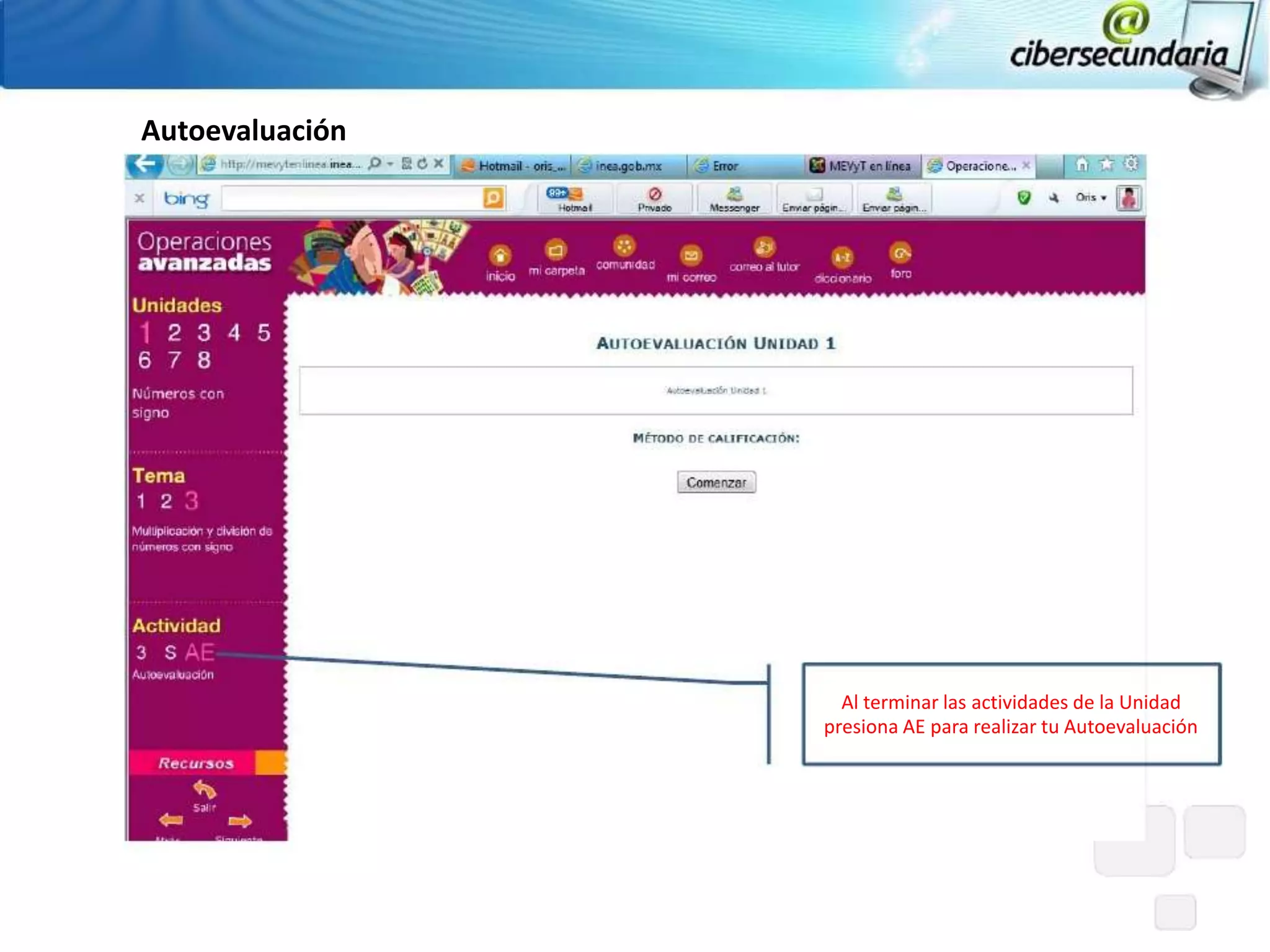Click the first Enviar págin... toolbar button
The image size is (1270, 952).
pyautogui.click(x=814, y=200)
